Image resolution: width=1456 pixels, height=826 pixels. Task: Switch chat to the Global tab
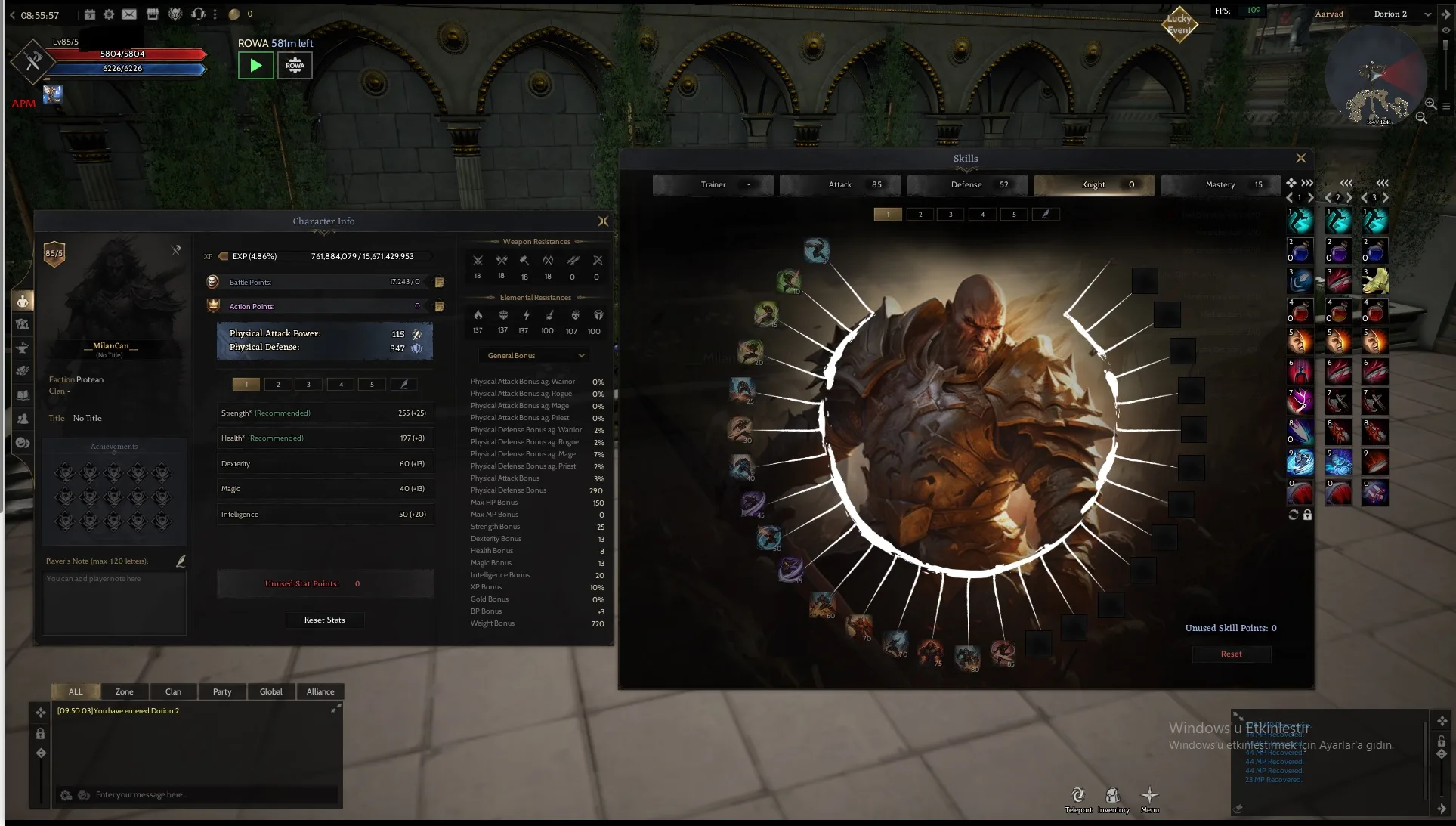(x=271, y=691)
